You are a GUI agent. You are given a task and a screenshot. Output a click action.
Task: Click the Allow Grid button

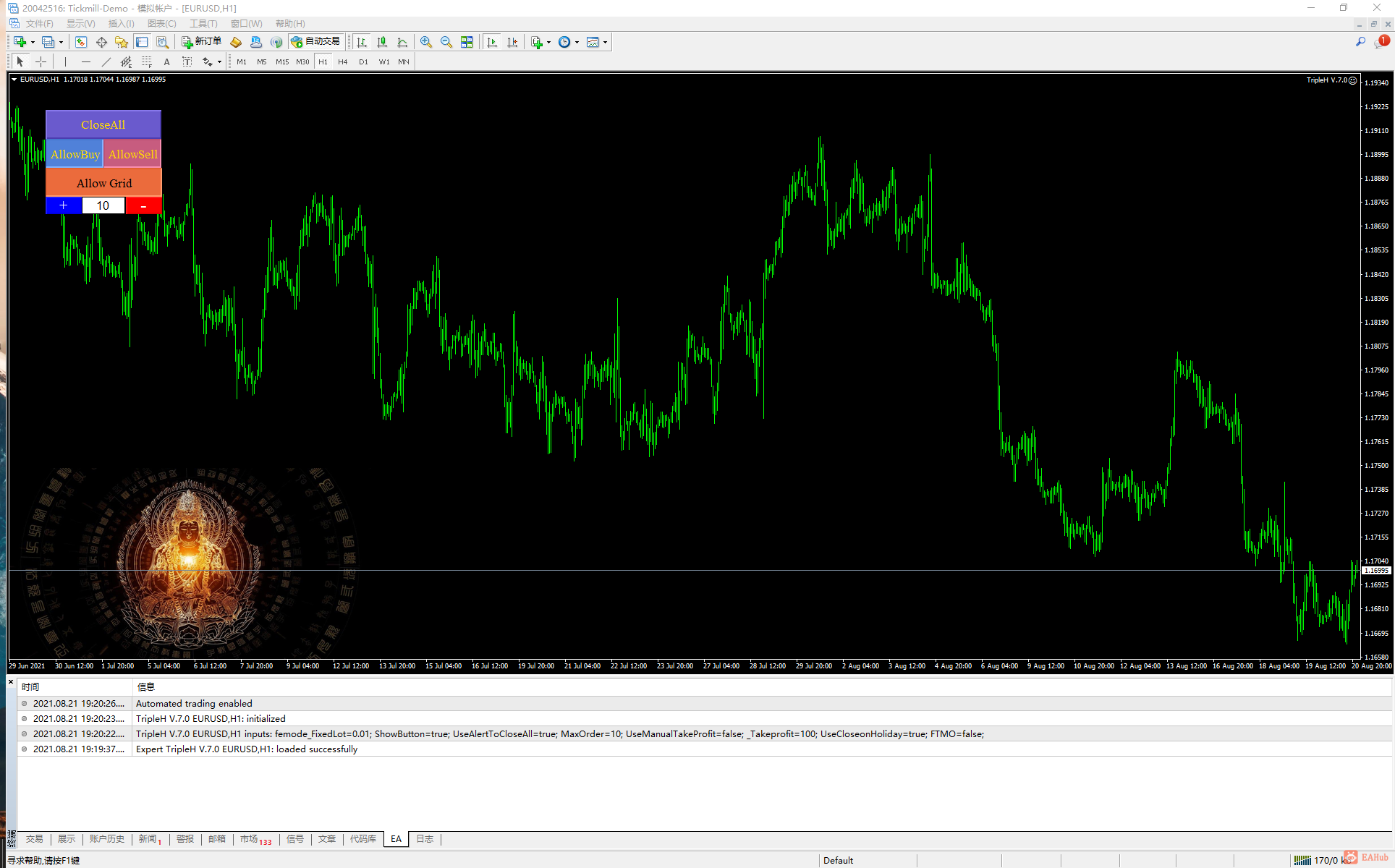click(103, 183)
